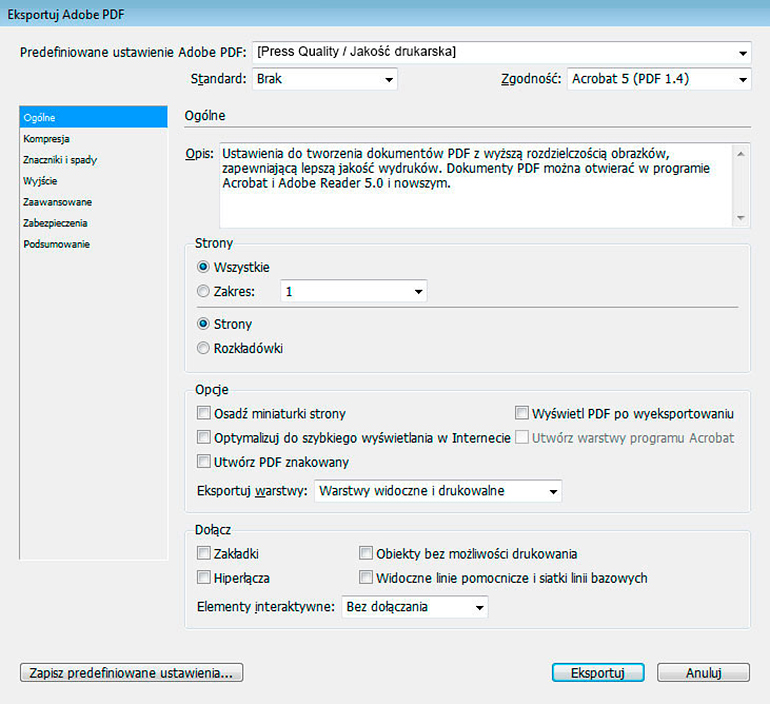The image size is (770, 704).
Task: Select the Wszystkie radio button
Action: tap(203, 267)
